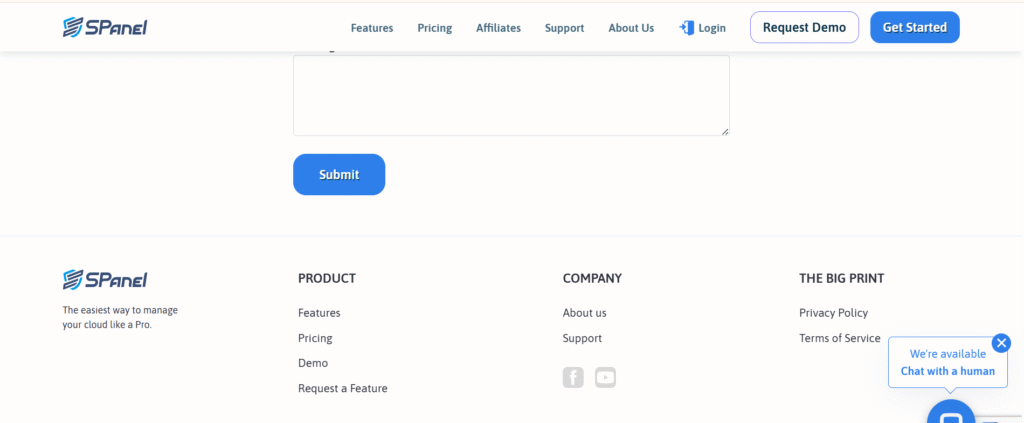The width and height of the screenshot is (1024, 423).
Task: Click the SPanel logo in header
Action: pyautogui.click(x=104, y=27)
